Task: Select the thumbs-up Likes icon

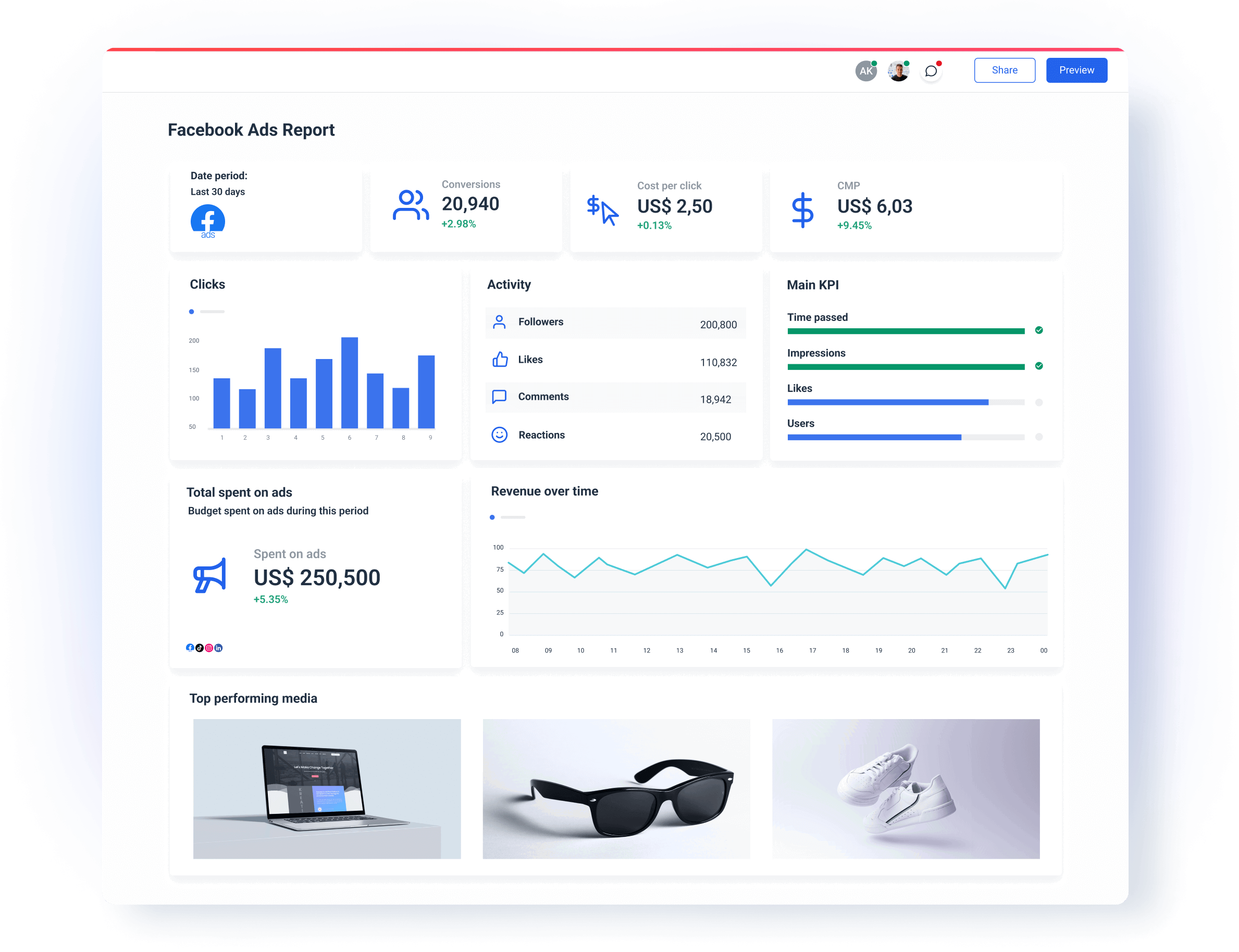Action: (x=499, y=359)
